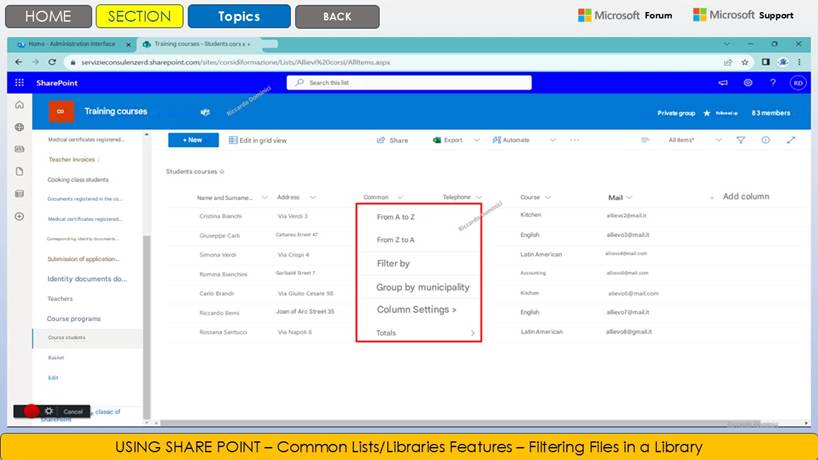The width and height of the screenshot is (818, 460).
Task: Select 'From A to Z' sort option
Action: (395, 217)
